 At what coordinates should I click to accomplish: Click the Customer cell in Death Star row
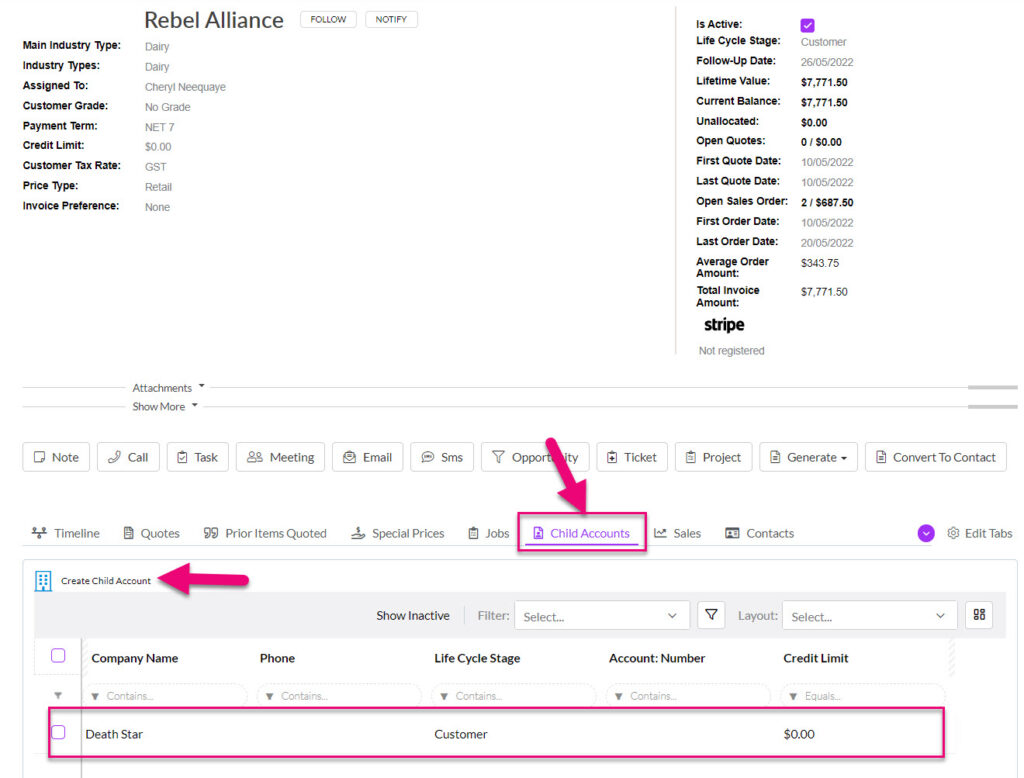coord(461,734)
